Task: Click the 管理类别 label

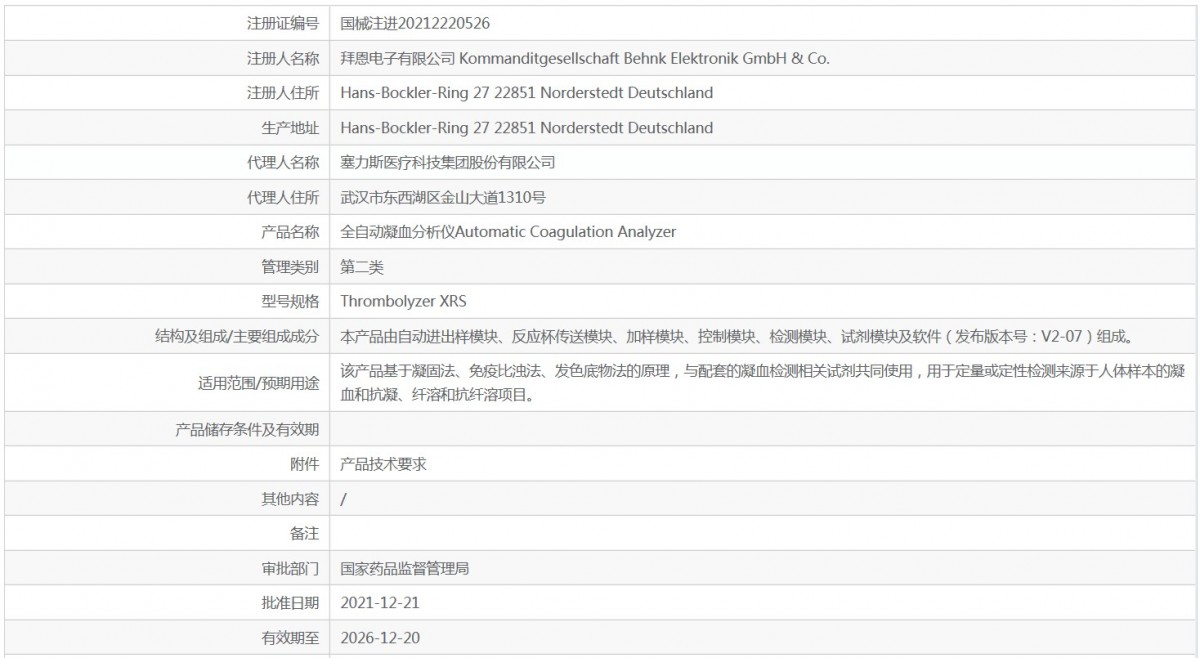Action: 290,267
